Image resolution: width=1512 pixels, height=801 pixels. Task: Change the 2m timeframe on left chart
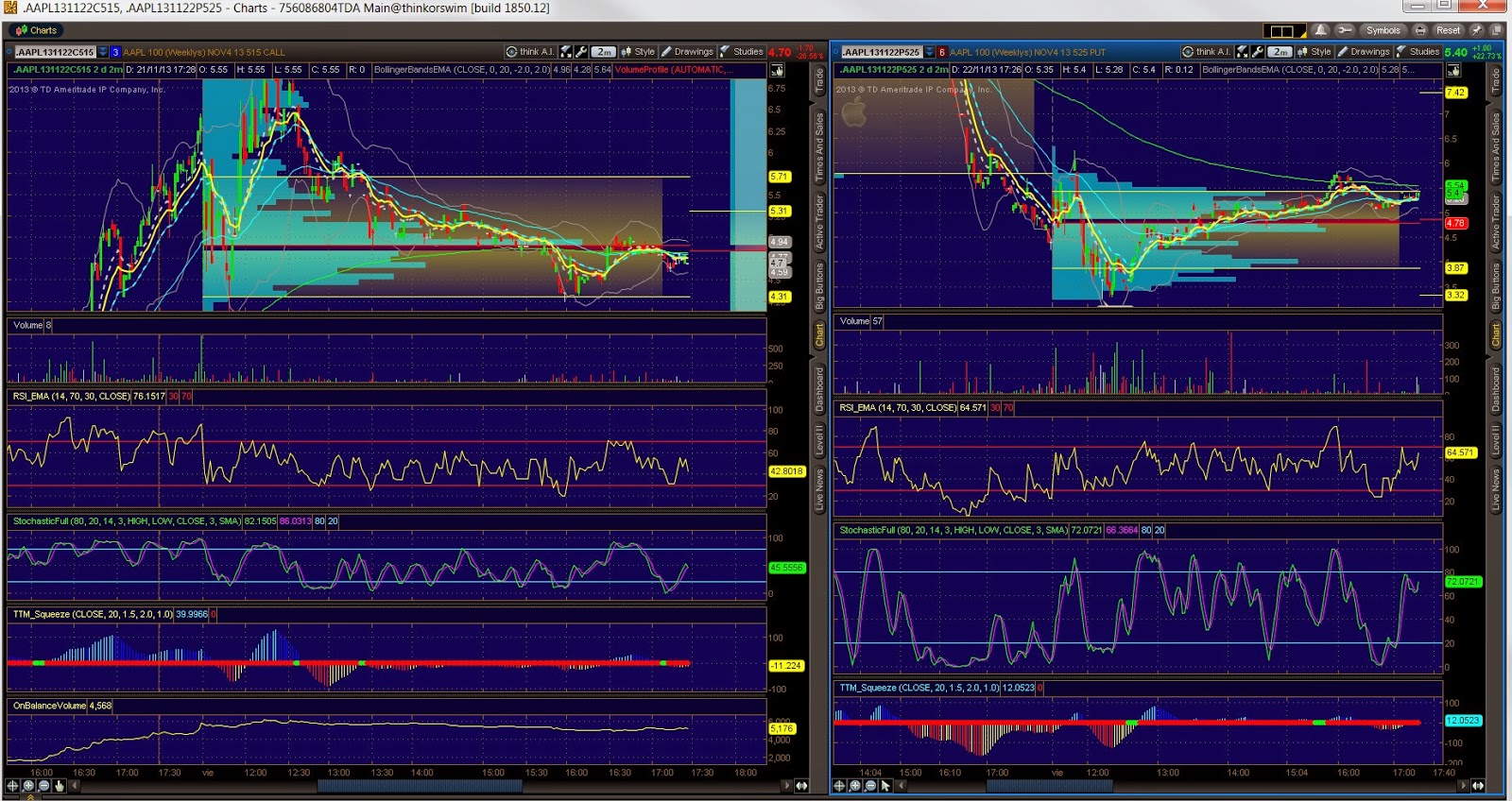click(x=604, y=52)
